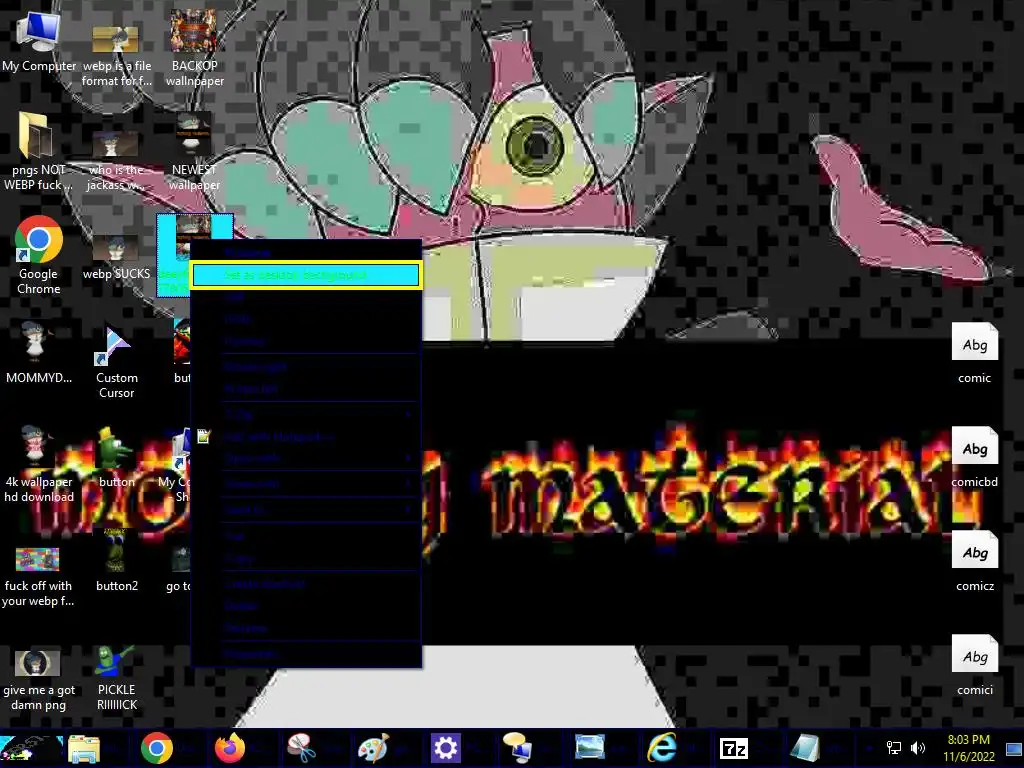Select the 'comicbd' font file icon
Viewport: 1024px width, 768px height.
974,457
